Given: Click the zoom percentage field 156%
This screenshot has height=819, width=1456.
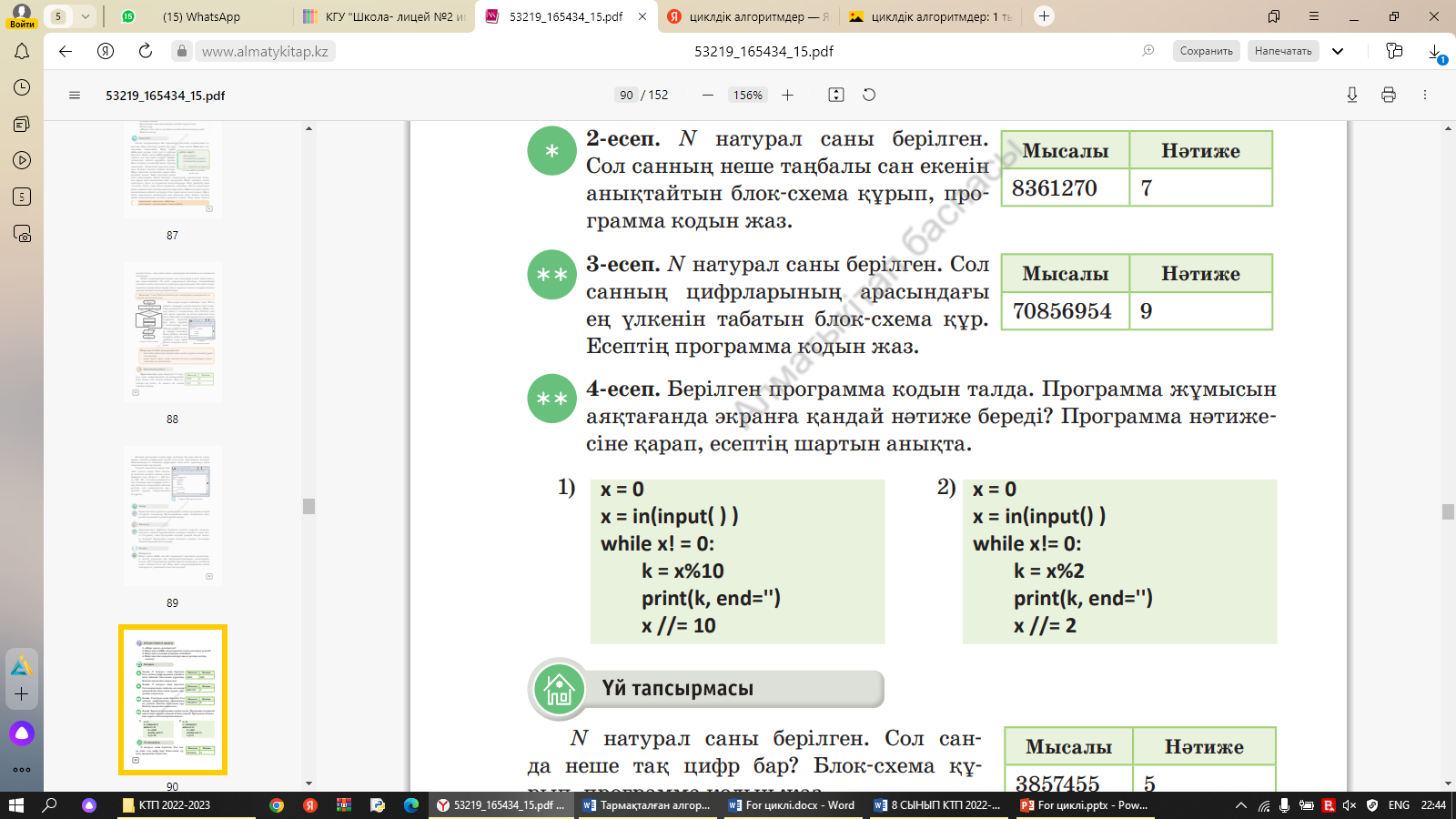Looking at the screenshot, I should click(x=748, y=95).
